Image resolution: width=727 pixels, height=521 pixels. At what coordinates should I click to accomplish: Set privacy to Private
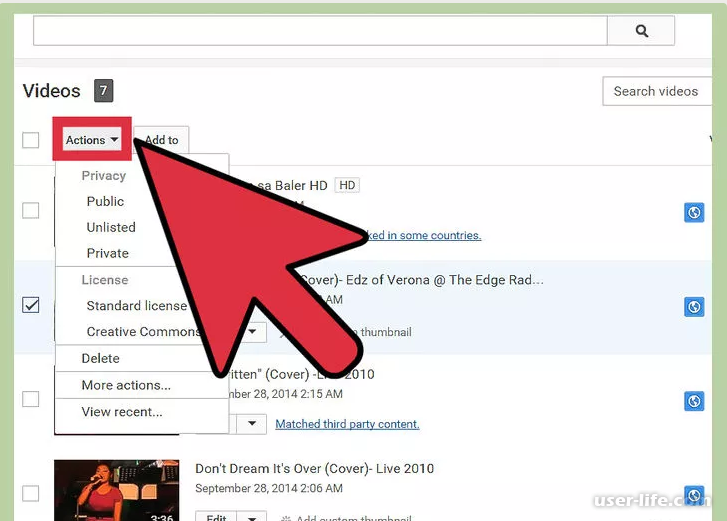[108, 253]
